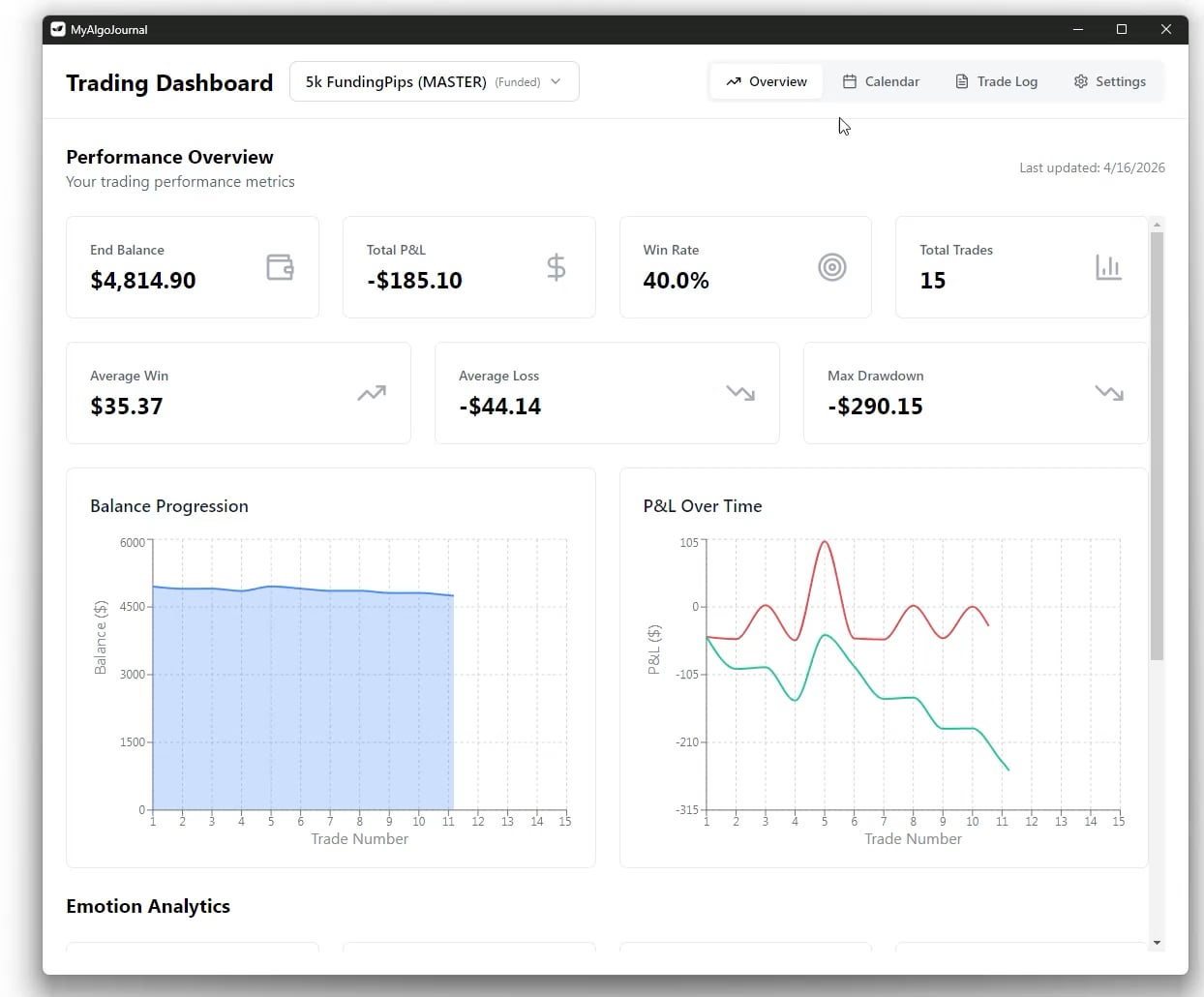Click the trending down icon in Average Loss
The image size is (1204, 997).
pyautogui.click(x=740, y=393)
